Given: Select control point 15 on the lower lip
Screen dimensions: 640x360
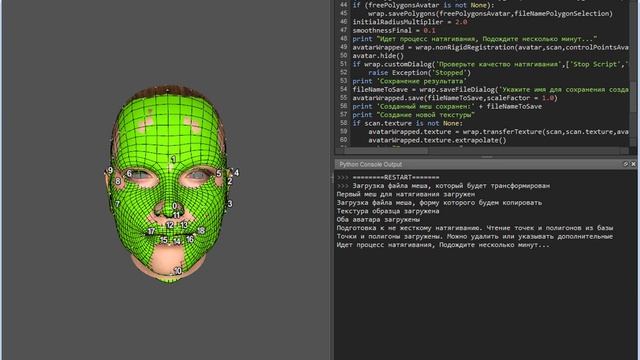Looking at the screenshot, I should coord(164,240).
